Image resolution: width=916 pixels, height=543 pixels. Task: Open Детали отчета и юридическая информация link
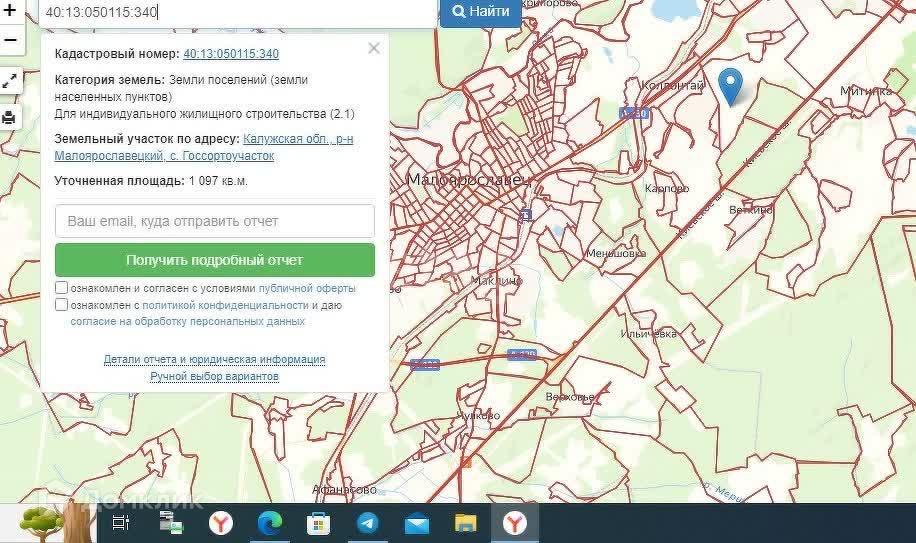214,359
